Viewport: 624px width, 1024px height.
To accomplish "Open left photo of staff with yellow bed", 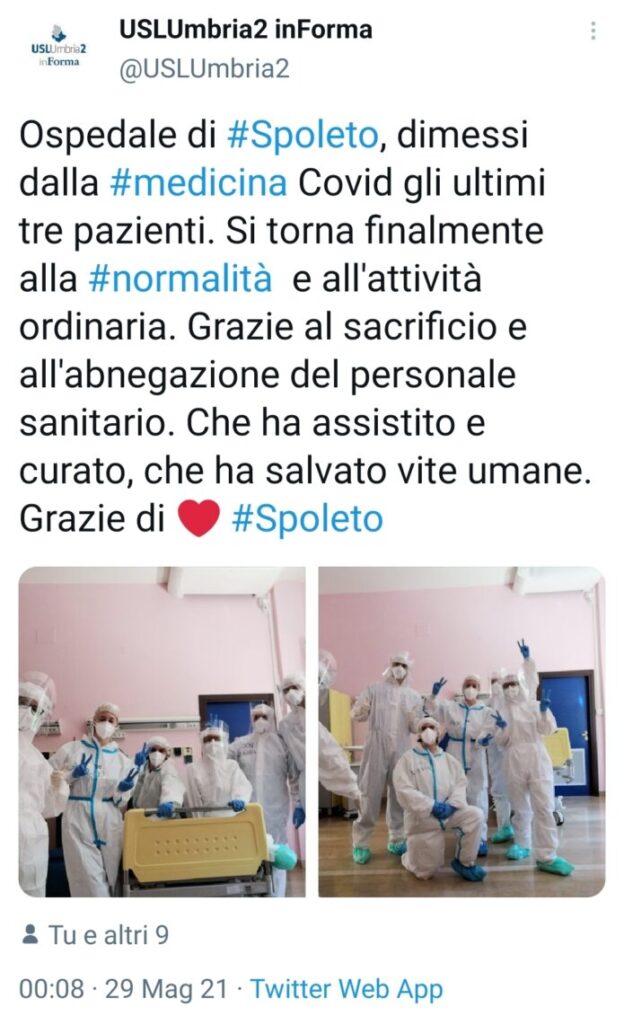I will 162,731.
